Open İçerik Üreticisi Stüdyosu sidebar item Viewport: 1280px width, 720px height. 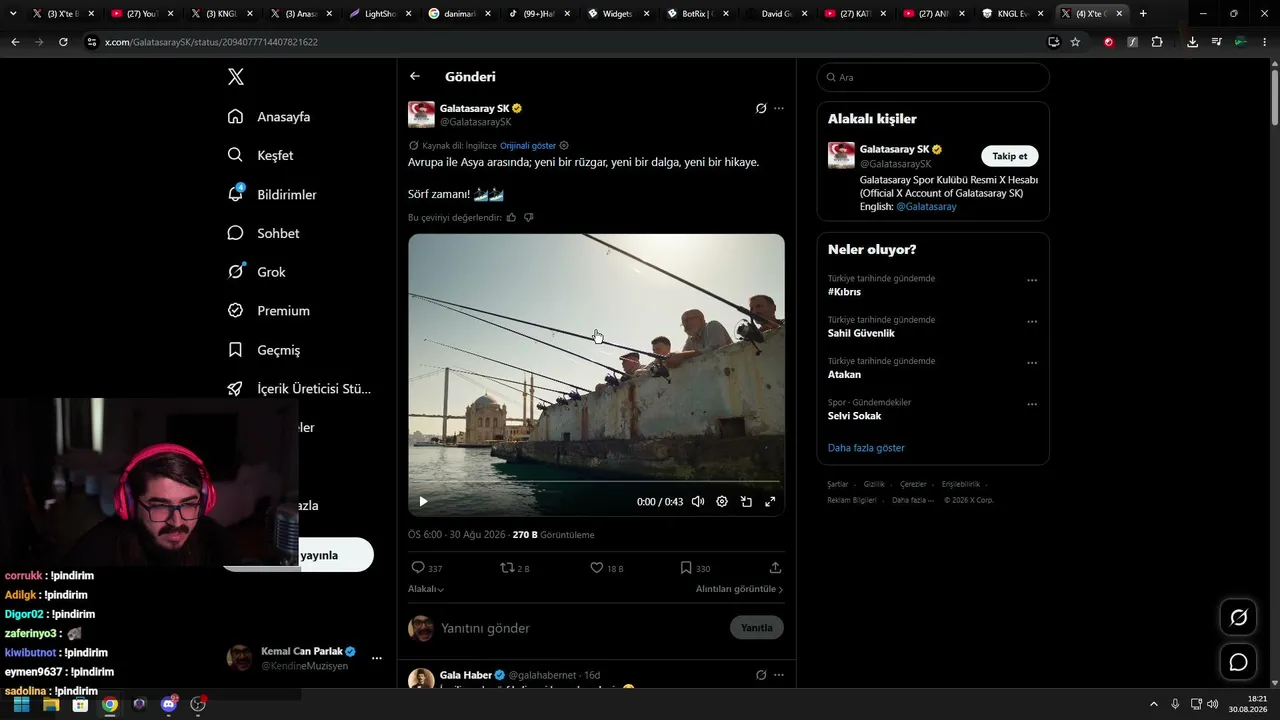pyautogui.click(x=299, y=389)
